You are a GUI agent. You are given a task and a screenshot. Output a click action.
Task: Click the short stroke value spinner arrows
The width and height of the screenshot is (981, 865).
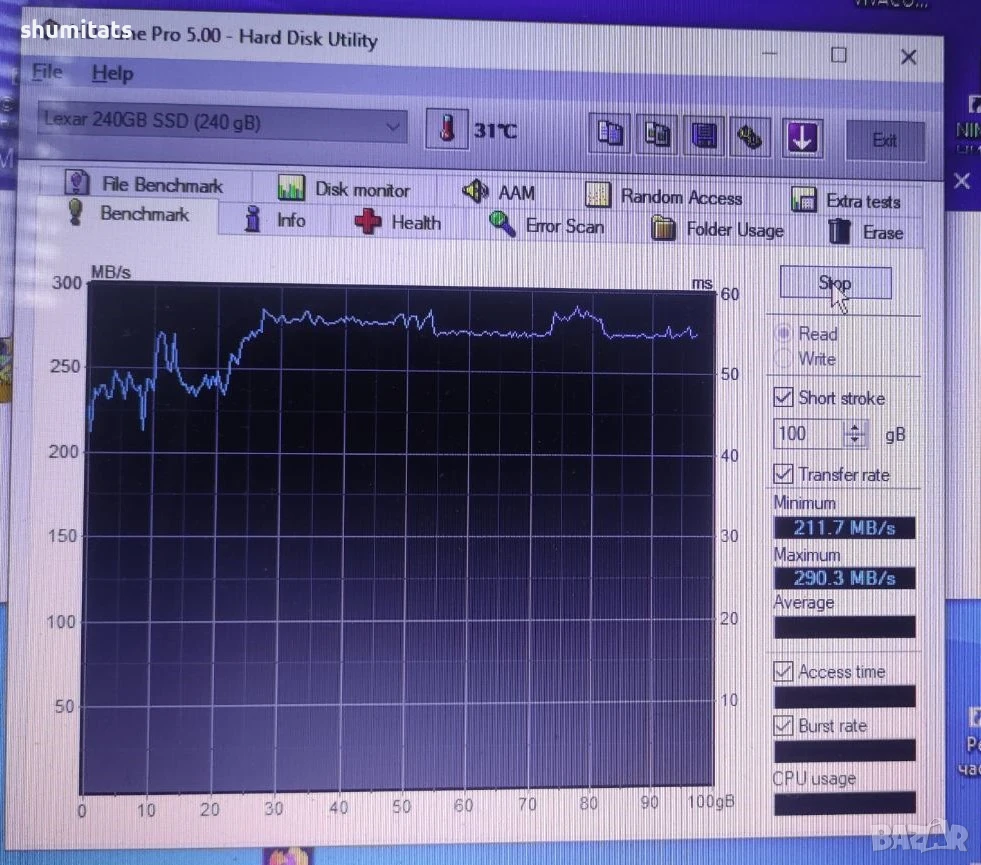click(x=855, y=433)
